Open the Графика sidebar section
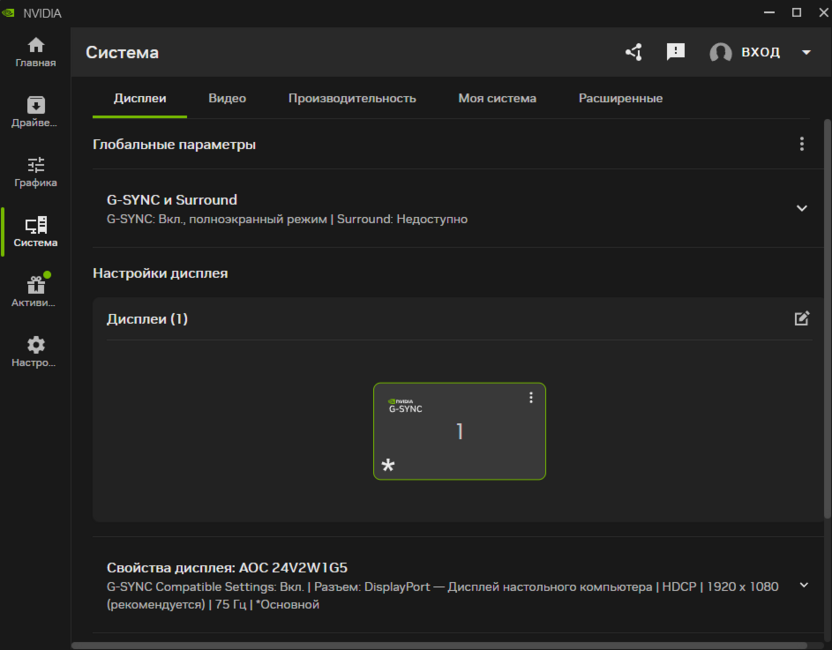 [36, 172]
